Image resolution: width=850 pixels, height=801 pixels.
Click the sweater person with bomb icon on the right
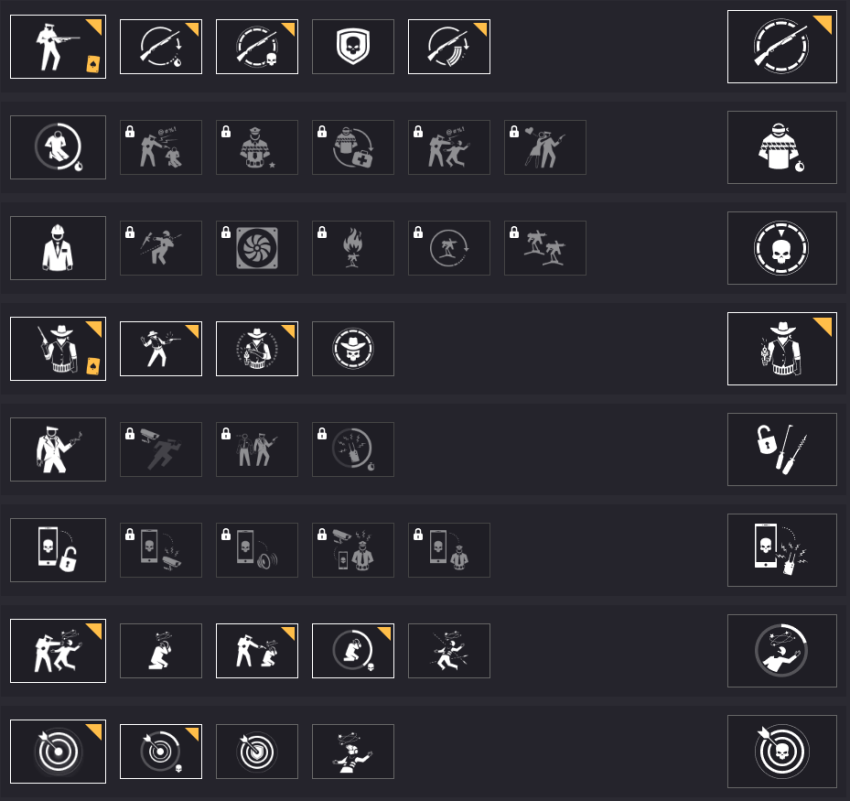[782, 147]
